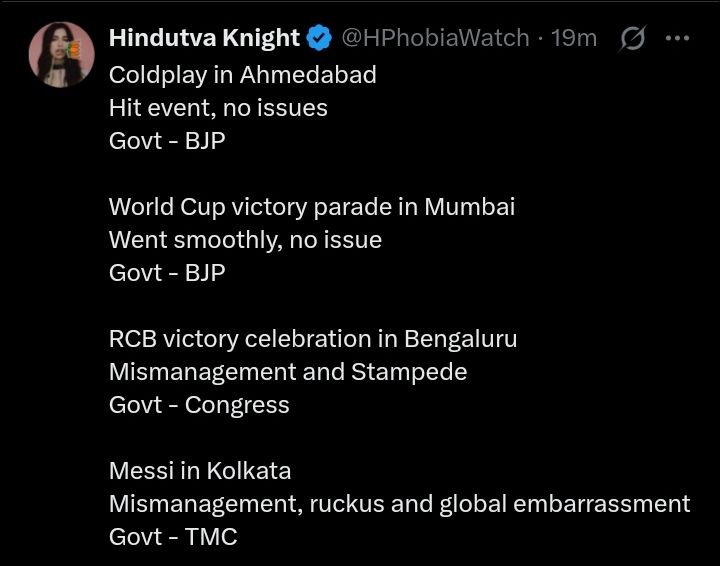Open the @HPhobiaWatch handle link
The height and width of the screenshot is (566, 720).
pos(435,38)
